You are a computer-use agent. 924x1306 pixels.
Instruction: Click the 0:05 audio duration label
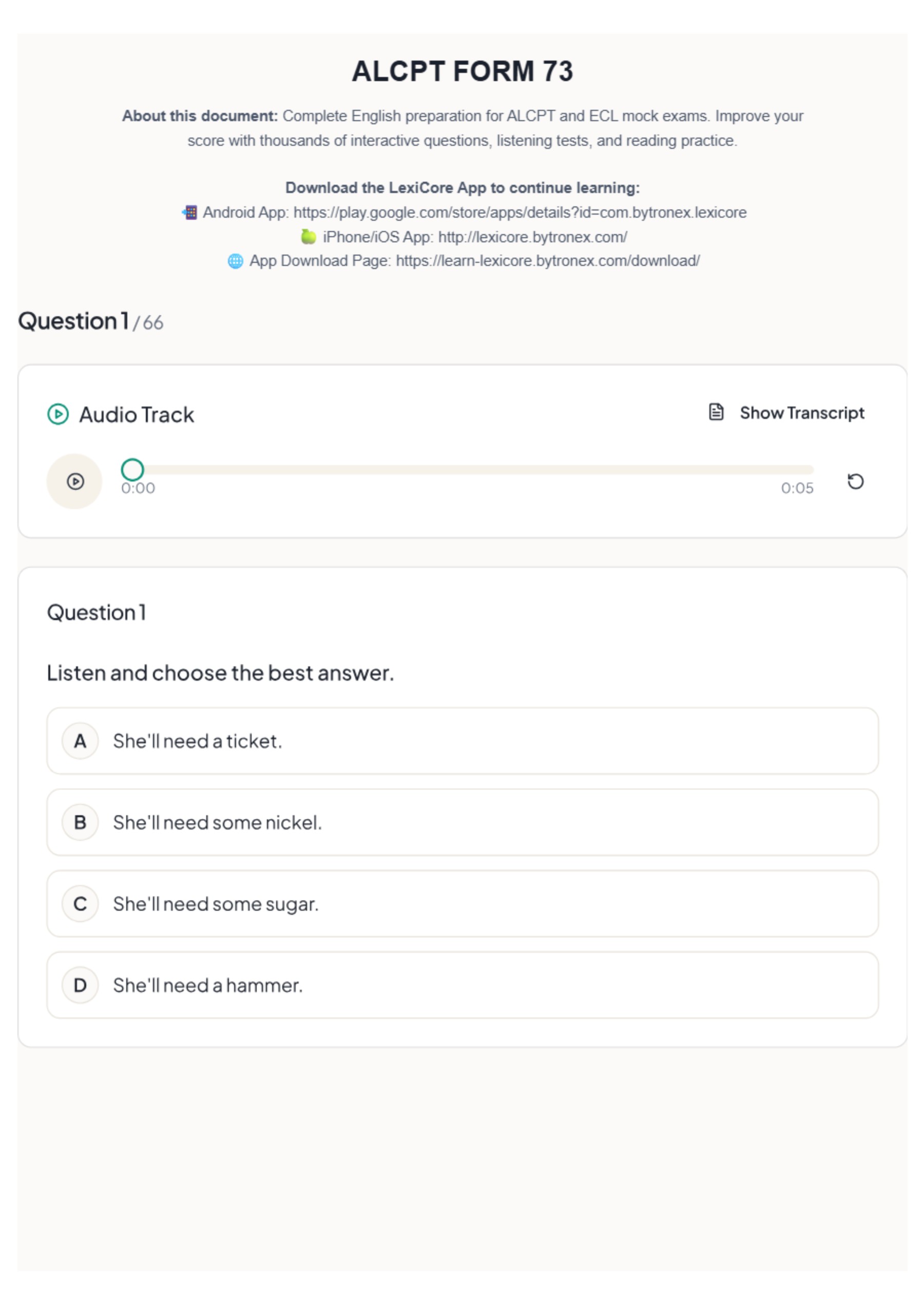pyautogui.click(x=797, y=488)
